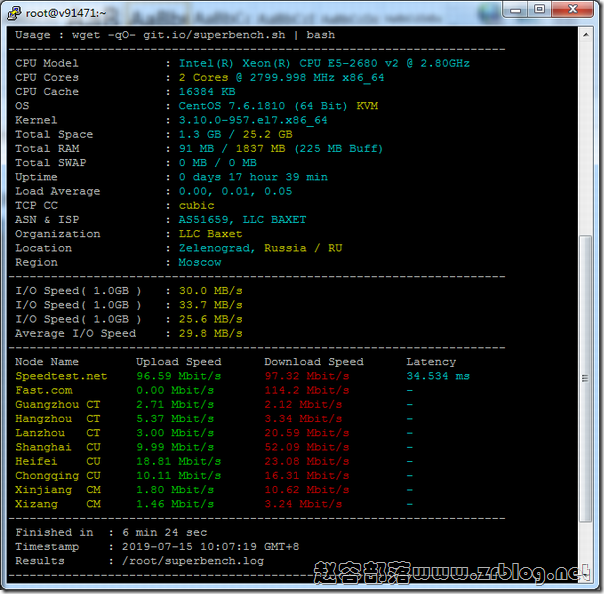Click the Speedtest.net latency '34.534 ms'
Viewport: 604px width, 594px height.
[x=438, y=376]
